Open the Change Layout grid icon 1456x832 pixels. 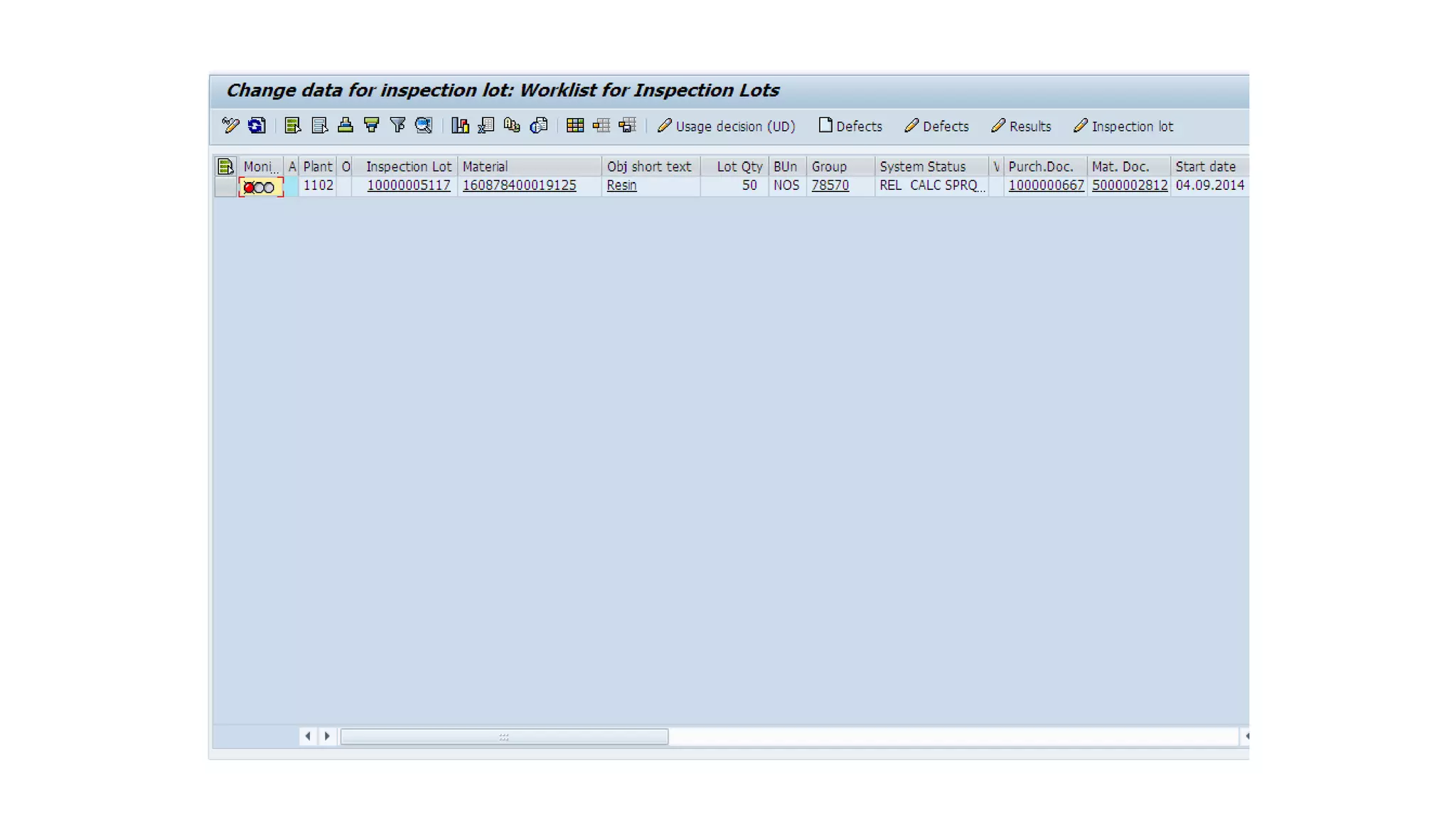point(575,126)
